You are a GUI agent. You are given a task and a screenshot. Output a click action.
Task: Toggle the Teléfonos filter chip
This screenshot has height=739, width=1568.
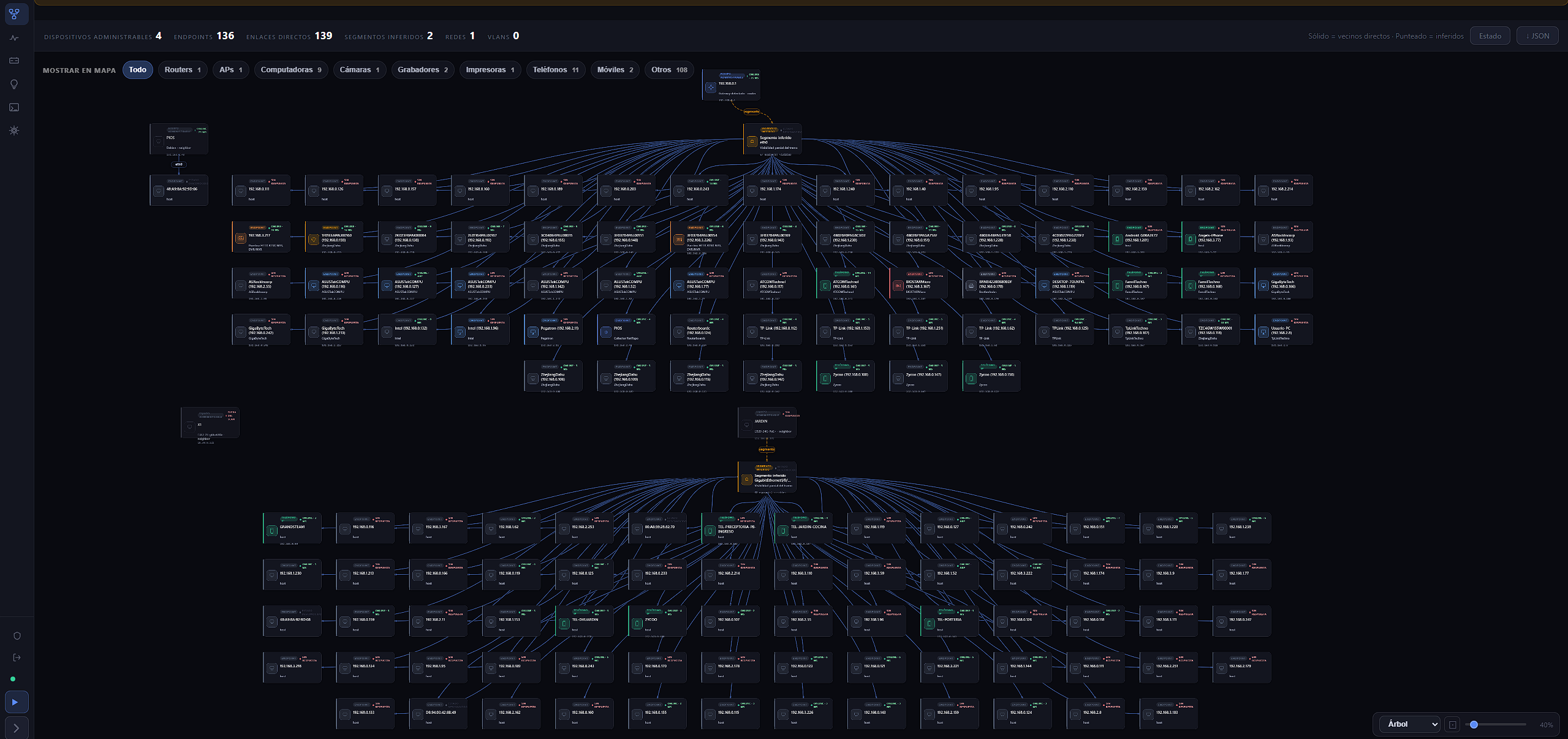(556, 70)
